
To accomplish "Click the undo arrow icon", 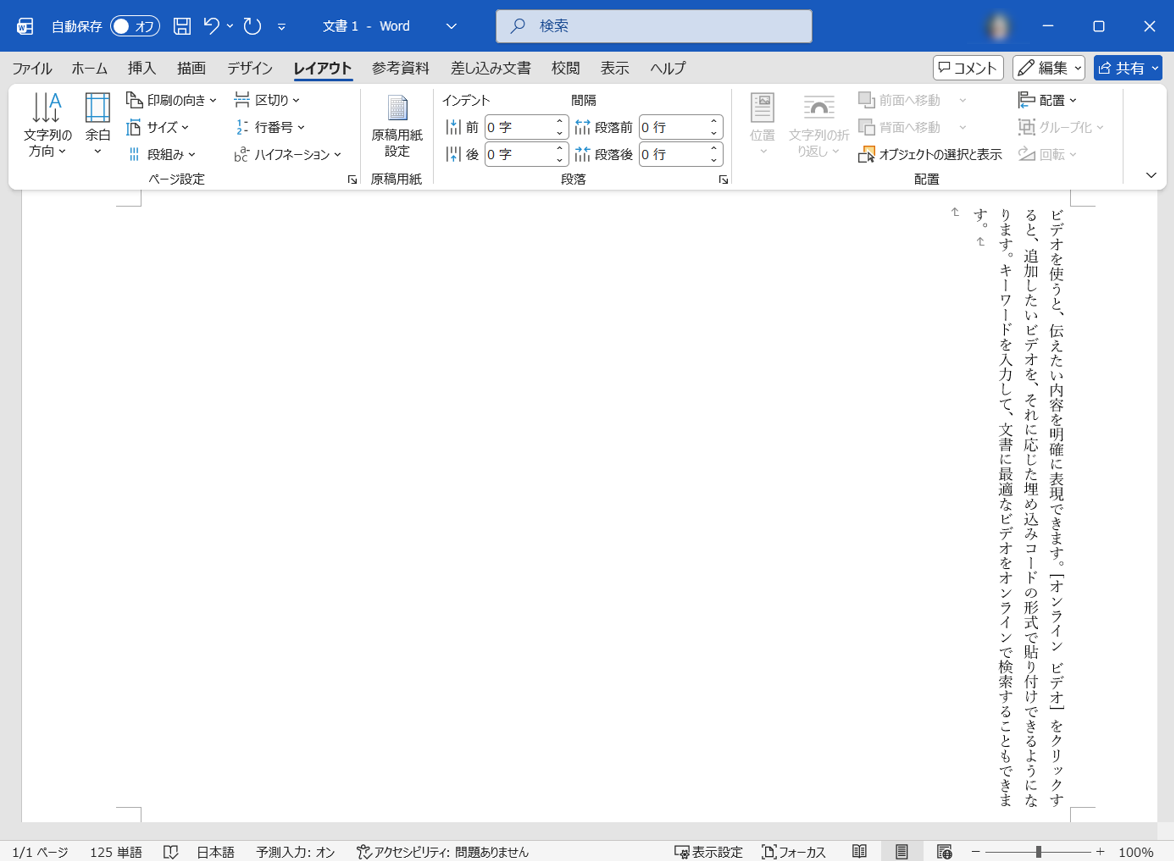I will click(211, 26).
